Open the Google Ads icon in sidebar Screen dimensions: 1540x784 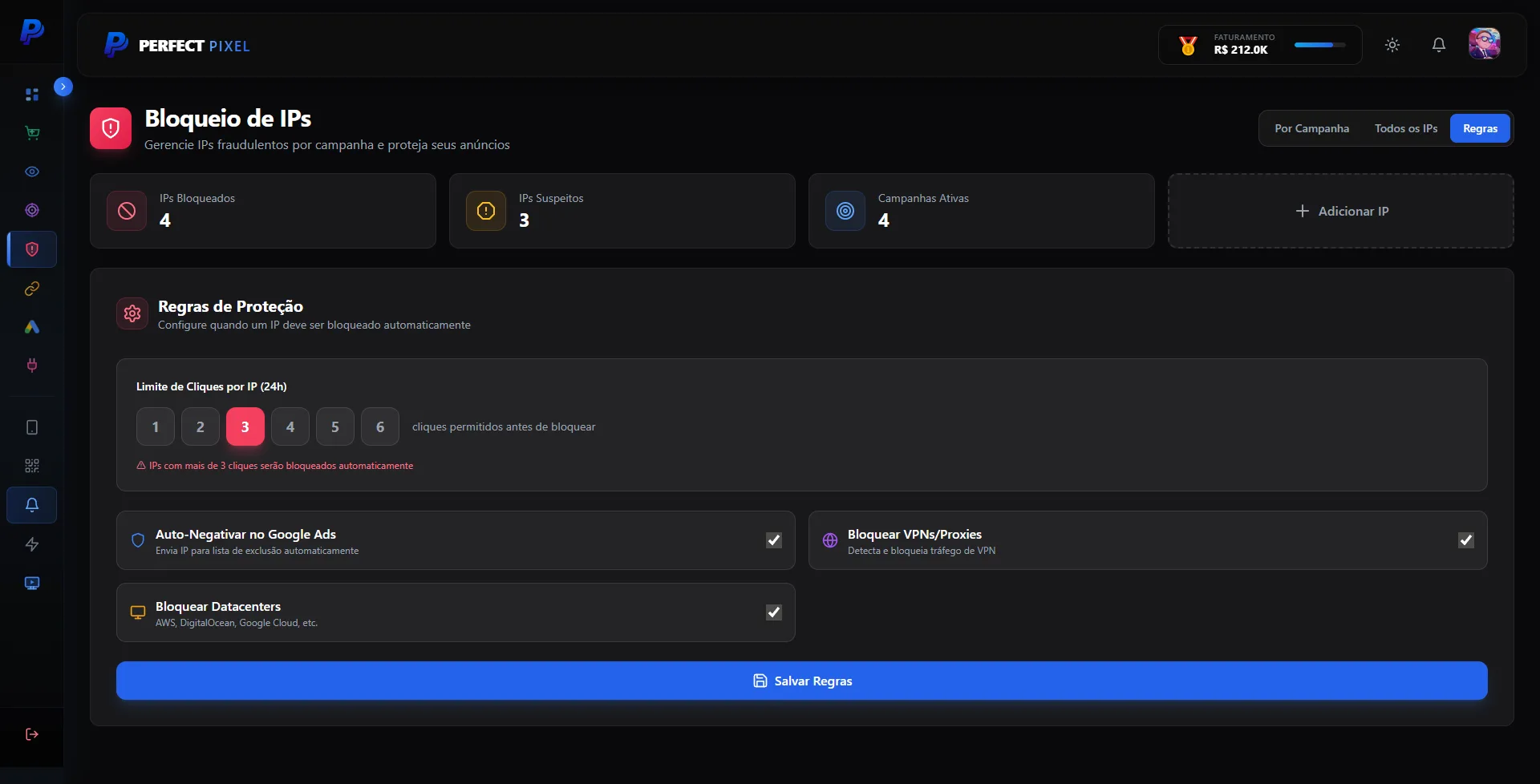32,327
